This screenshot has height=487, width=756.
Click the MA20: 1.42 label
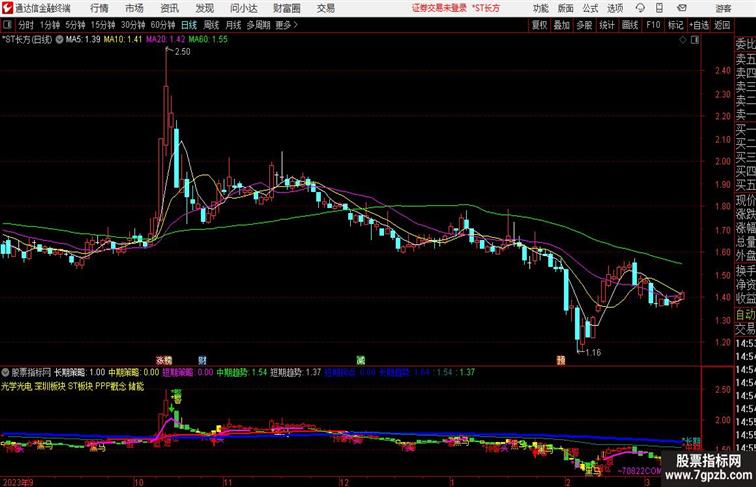pyautogui.click(x=165, y=40)
